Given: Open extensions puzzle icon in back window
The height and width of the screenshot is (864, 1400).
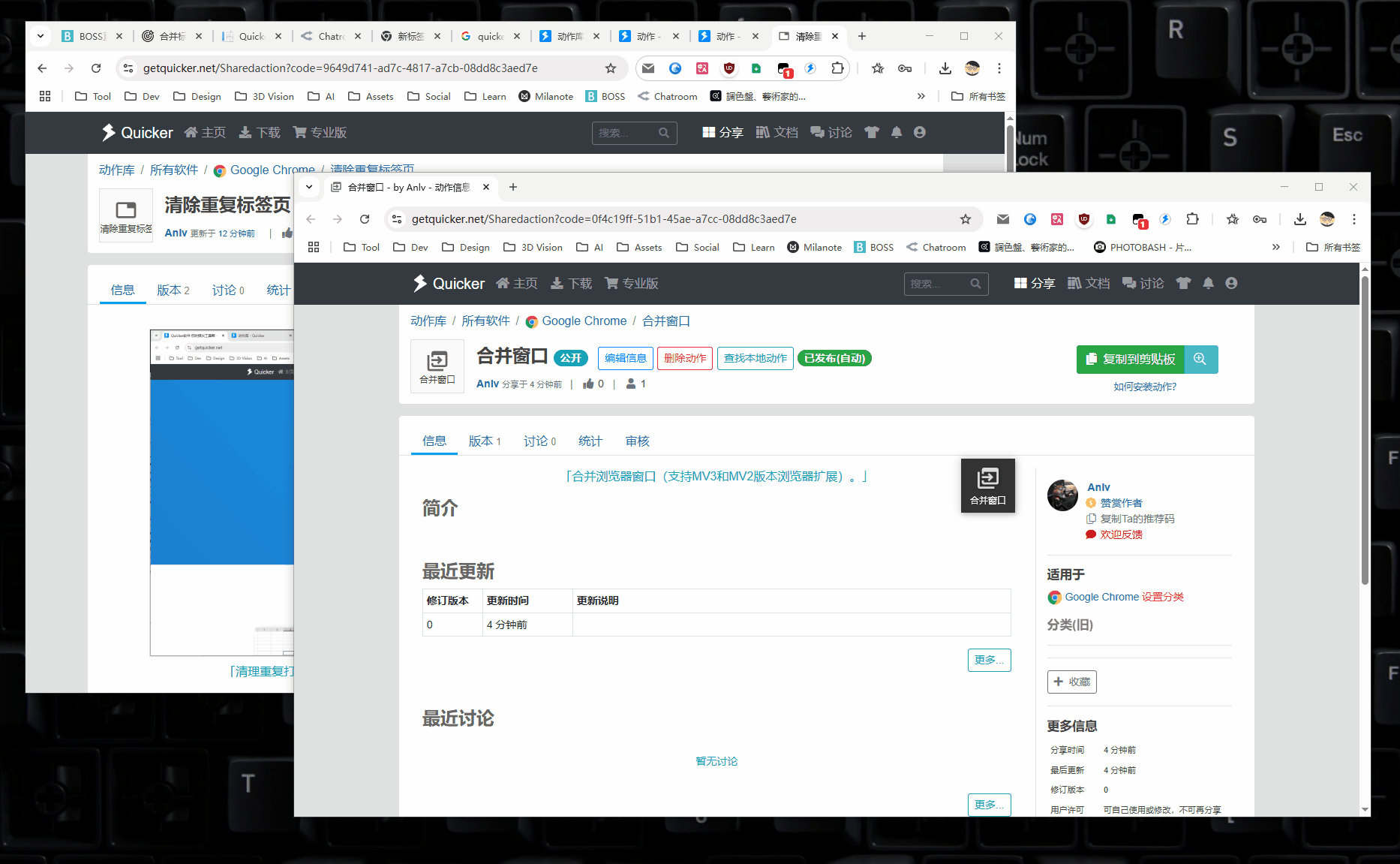Looking at the screenshot, I should (837, 68).
